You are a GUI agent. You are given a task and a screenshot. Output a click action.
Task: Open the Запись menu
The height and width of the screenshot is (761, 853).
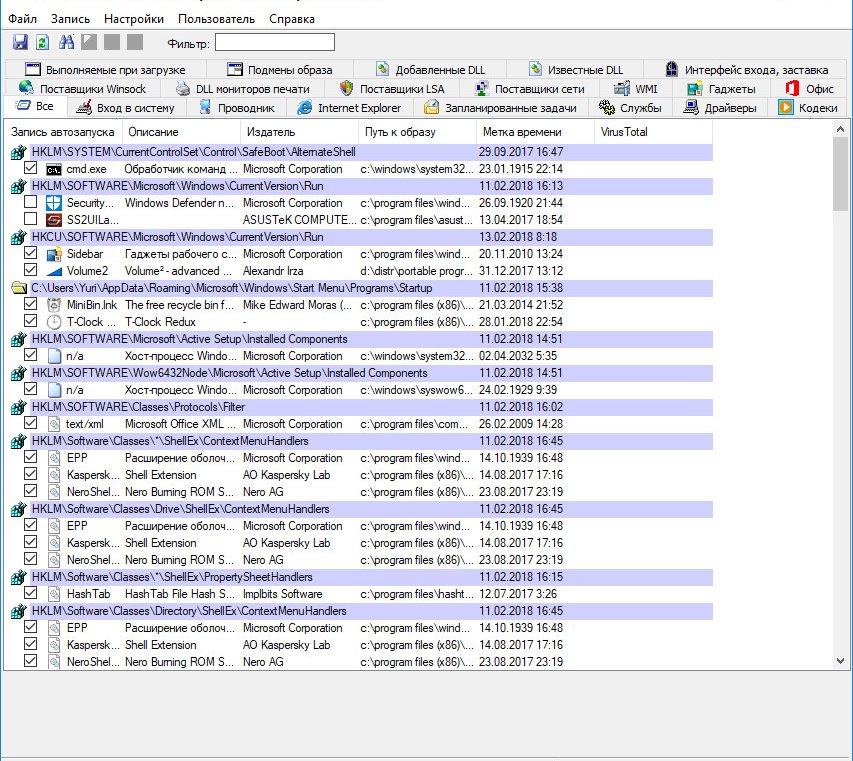tap(70, 19)
